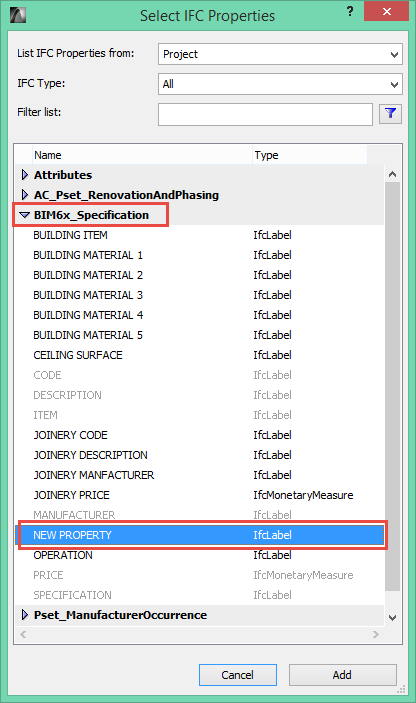Click the greyed CODE property row
Viewport: 416px width, 703px height.
(200, 375)
